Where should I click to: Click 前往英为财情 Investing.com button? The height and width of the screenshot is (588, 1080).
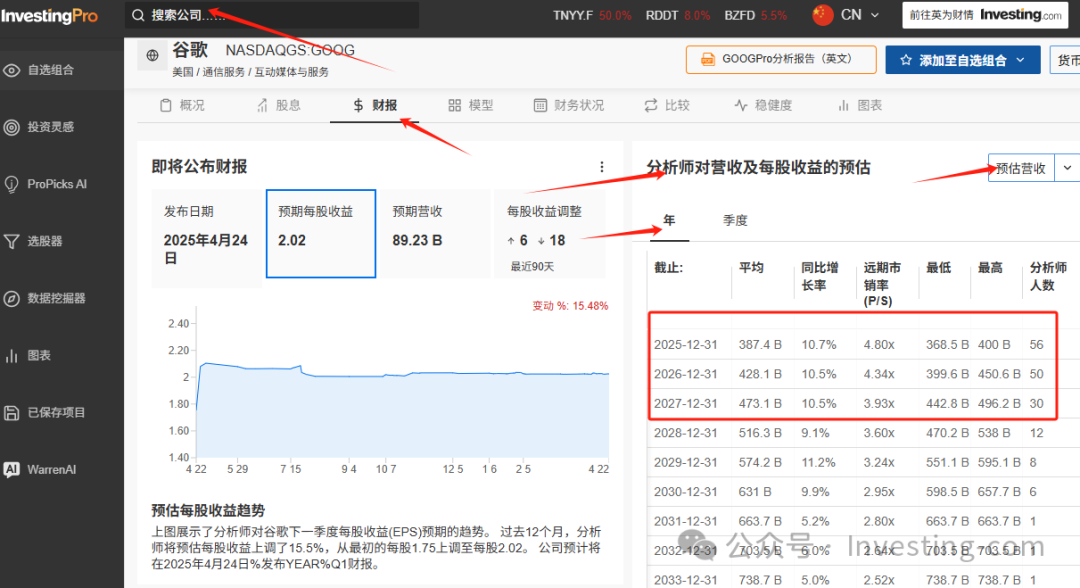pos(986,15)
